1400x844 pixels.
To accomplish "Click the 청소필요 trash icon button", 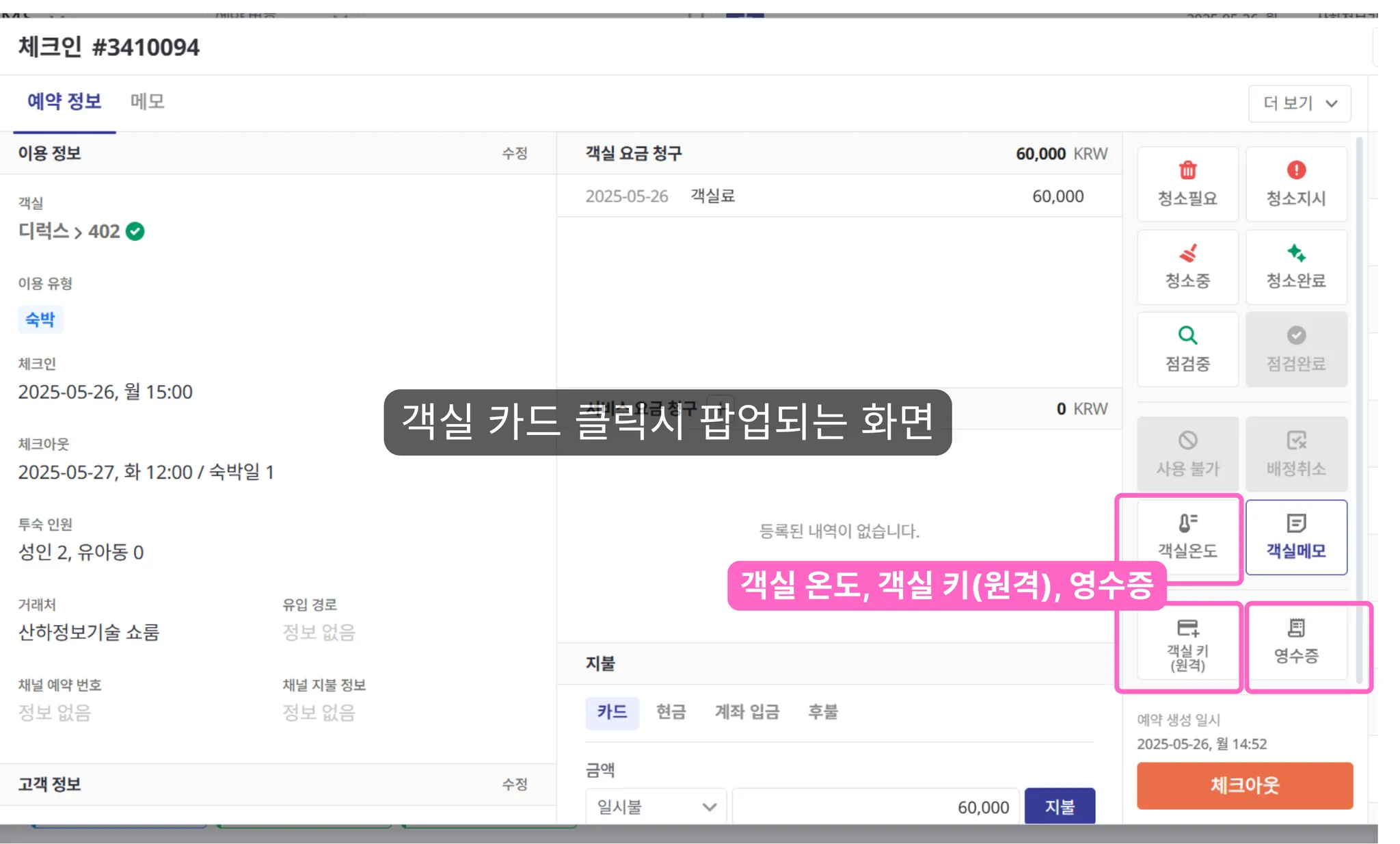I will (1187, 183).
